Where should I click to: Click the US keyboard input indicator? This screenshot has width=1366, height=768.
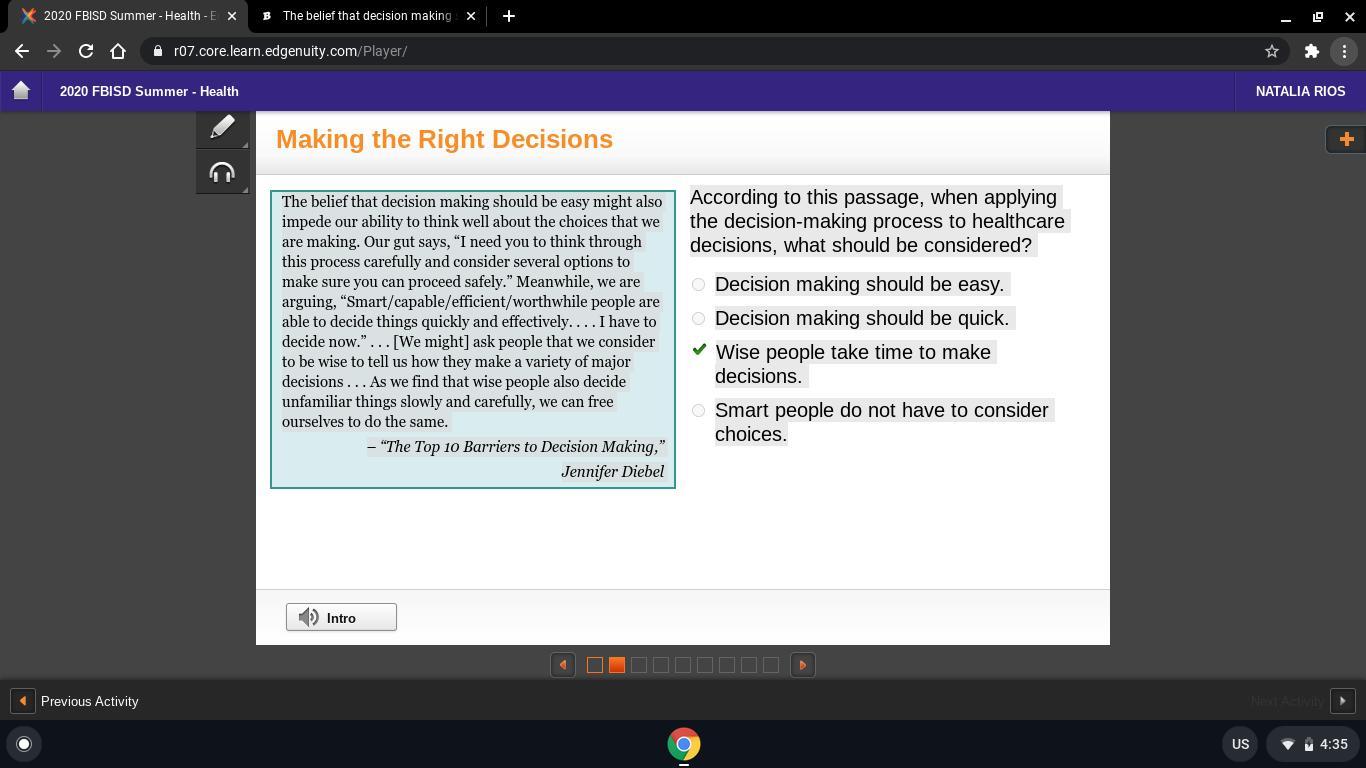1240,744
